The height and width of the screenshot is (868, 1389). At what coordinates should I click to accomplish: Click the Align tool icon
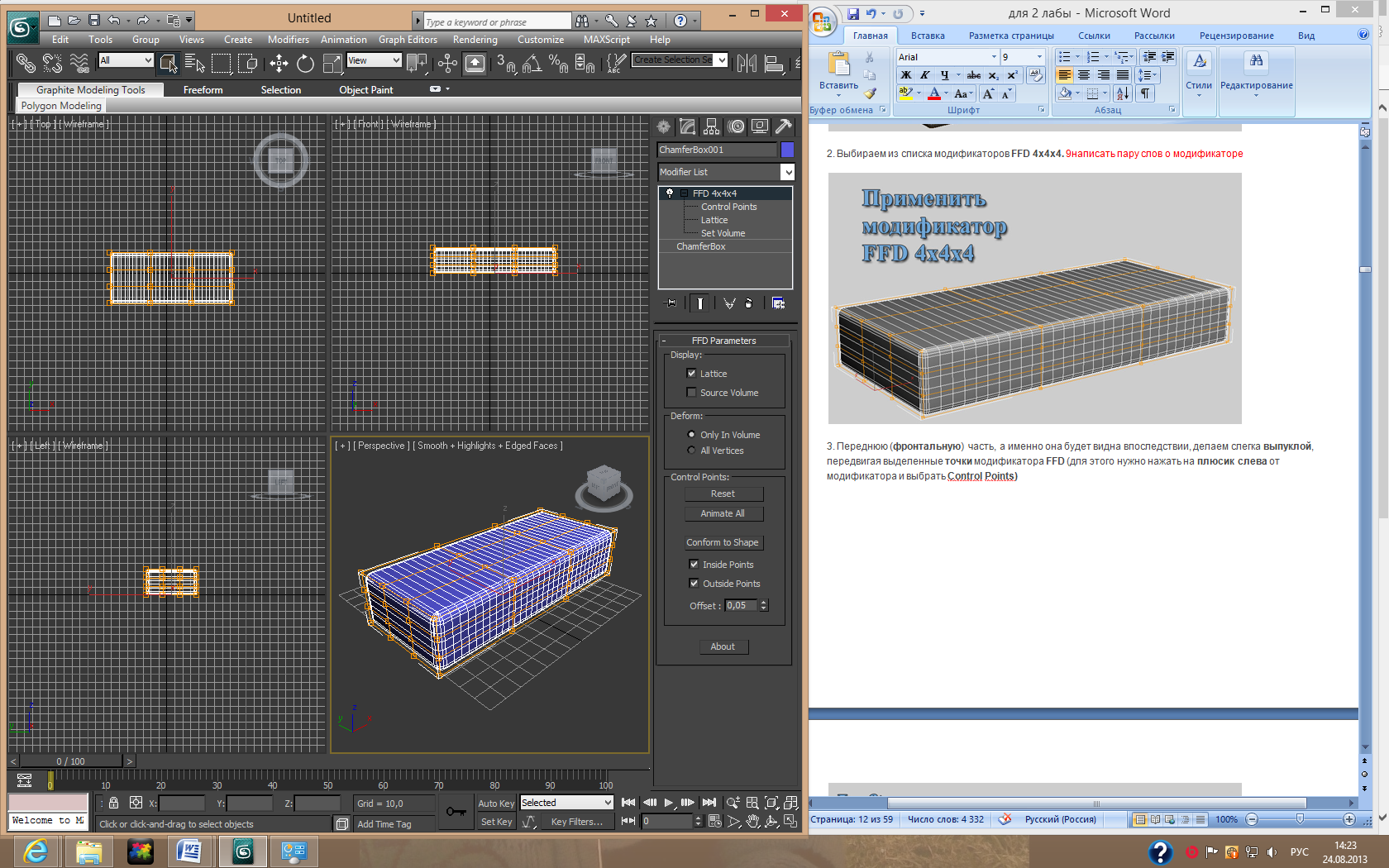[774, 63]
